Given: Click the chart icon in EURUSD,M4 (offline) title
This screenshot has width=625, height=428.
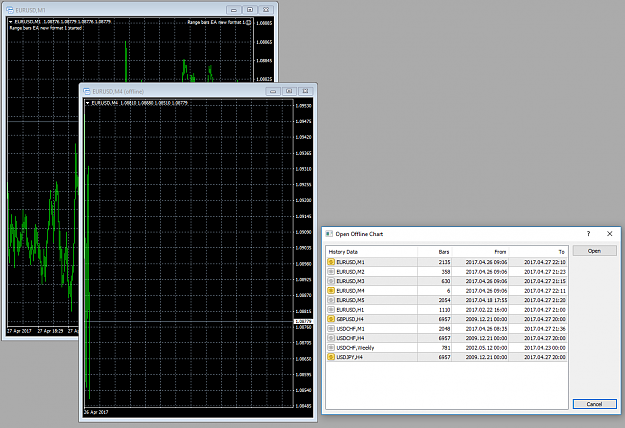Looking at the screenshot, I should (x=86, y=91).
